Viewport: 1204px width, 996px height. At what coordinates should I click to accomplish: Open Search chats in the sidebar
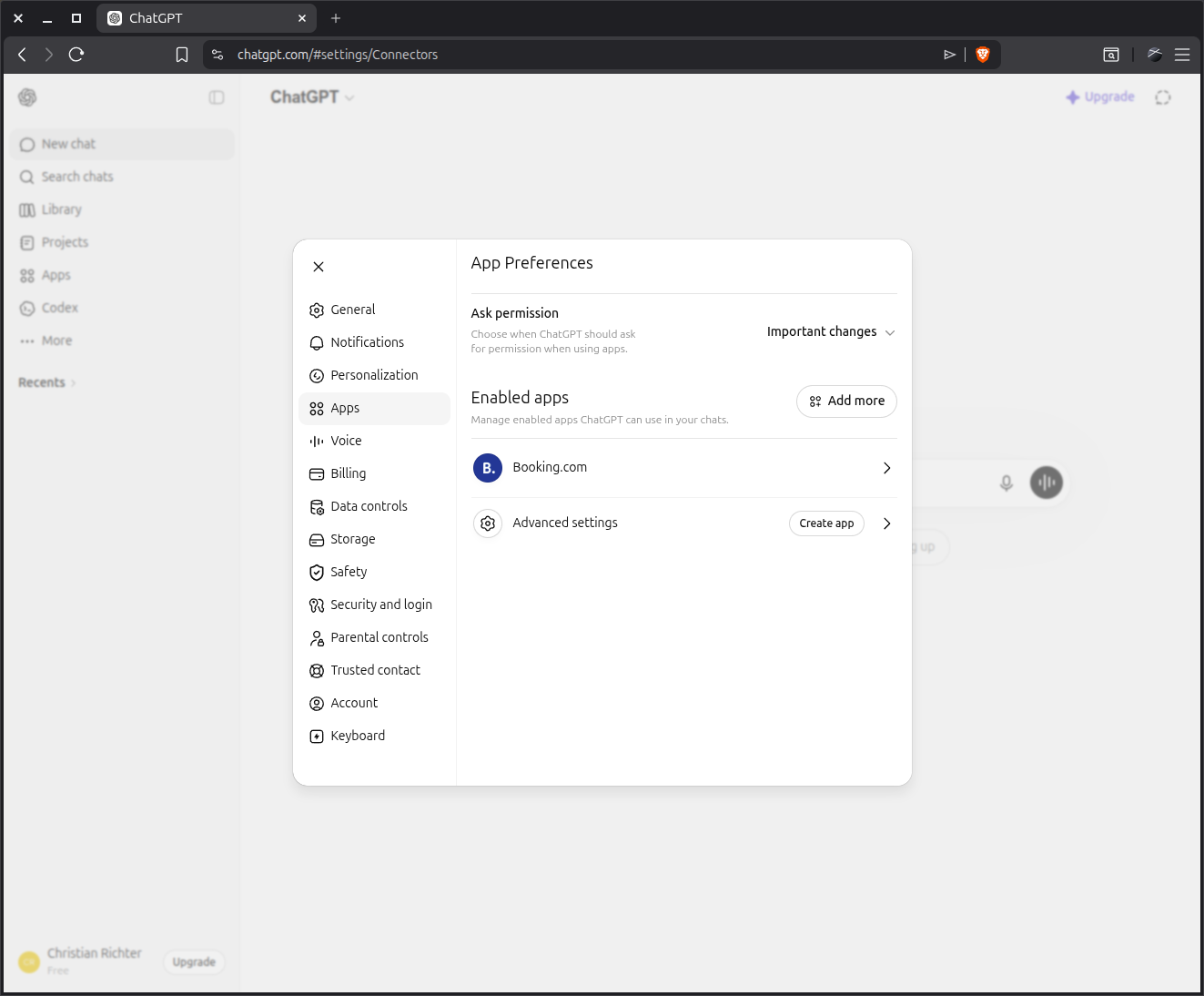click(122, 177)
